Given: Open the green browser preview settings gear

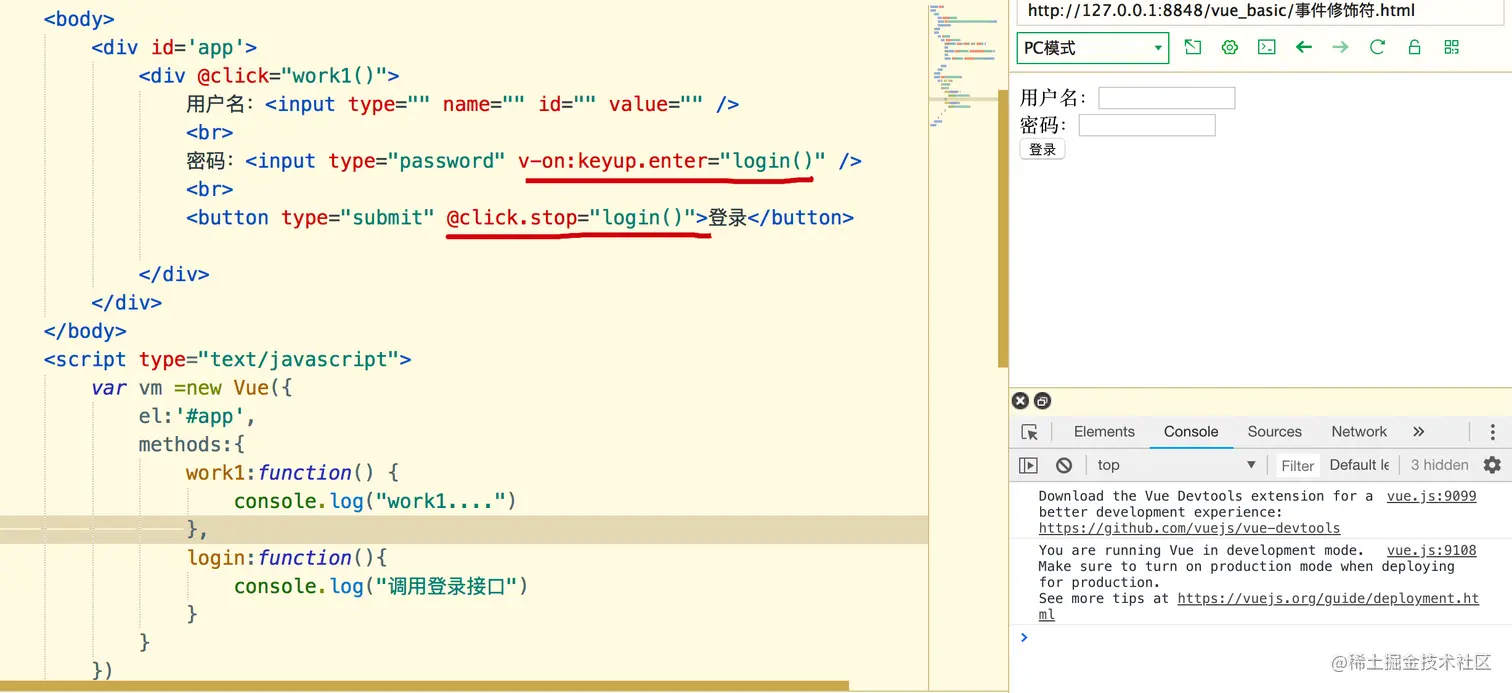Looking at the screenshot, I should (x=1230, y=47).
